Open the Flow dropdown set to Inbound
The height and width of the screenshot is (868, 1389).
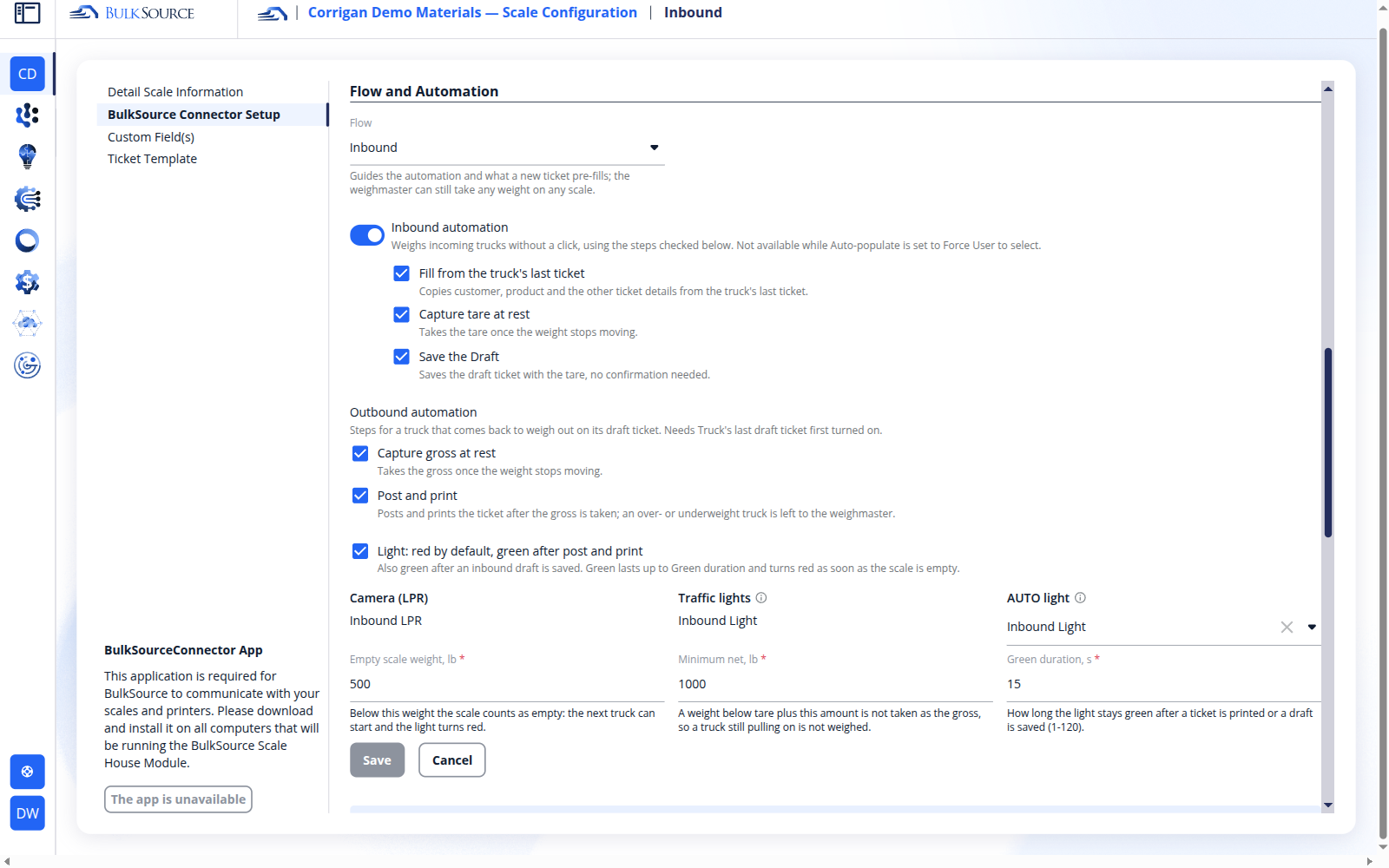tap(507, 148)
